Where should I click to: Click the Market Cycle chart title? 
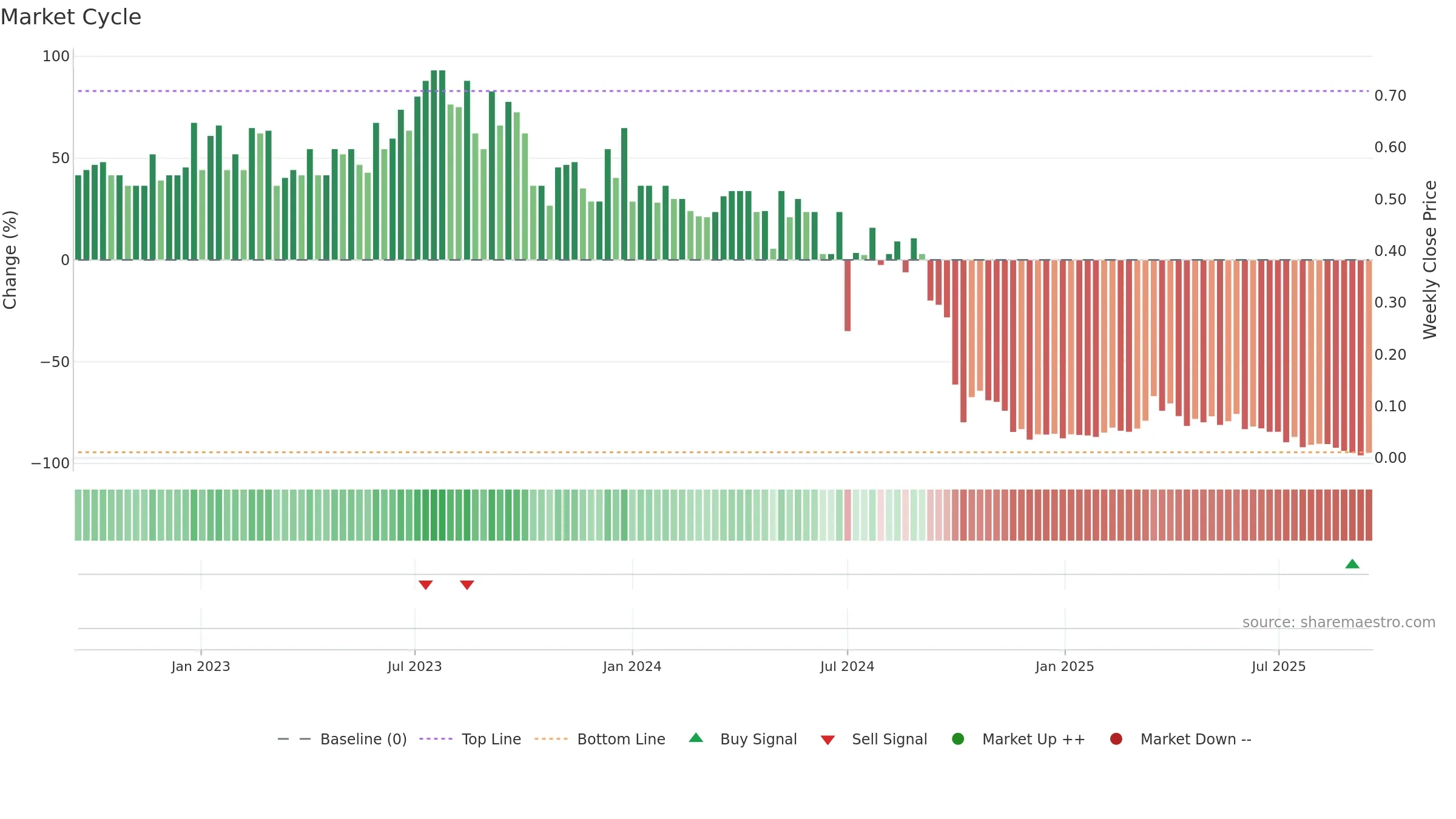pyautogui.click(x=71, y=17)
